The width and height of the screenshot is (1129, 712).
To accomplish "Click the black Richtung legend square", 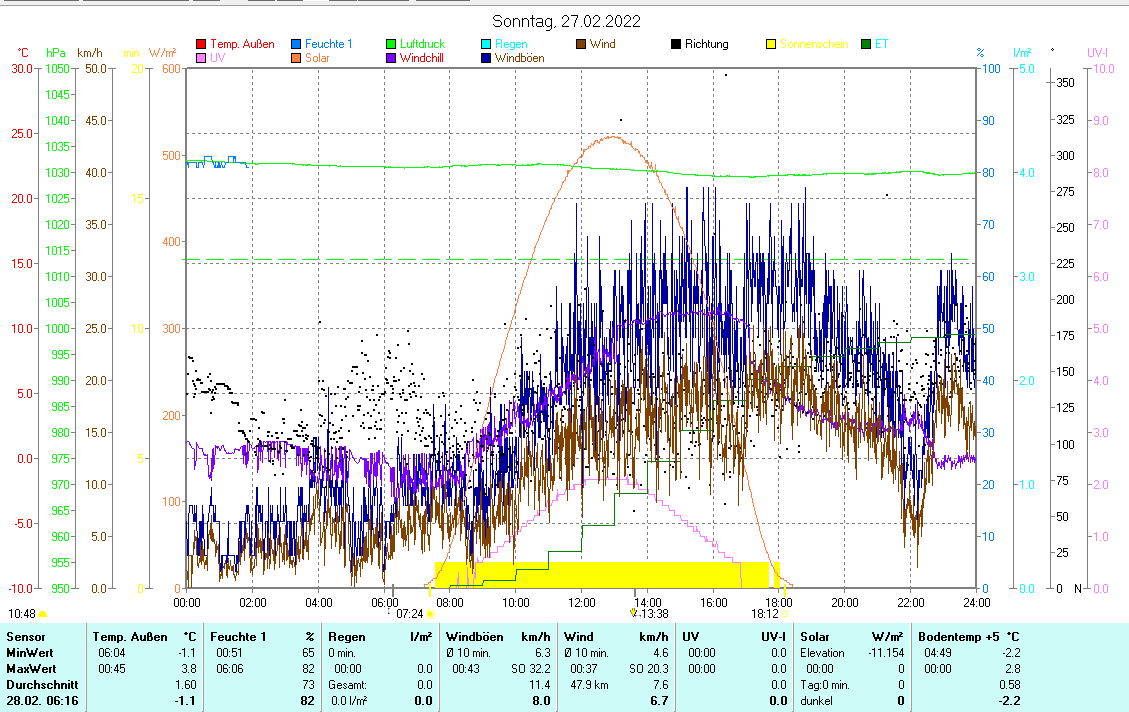I will coord(676,44).
